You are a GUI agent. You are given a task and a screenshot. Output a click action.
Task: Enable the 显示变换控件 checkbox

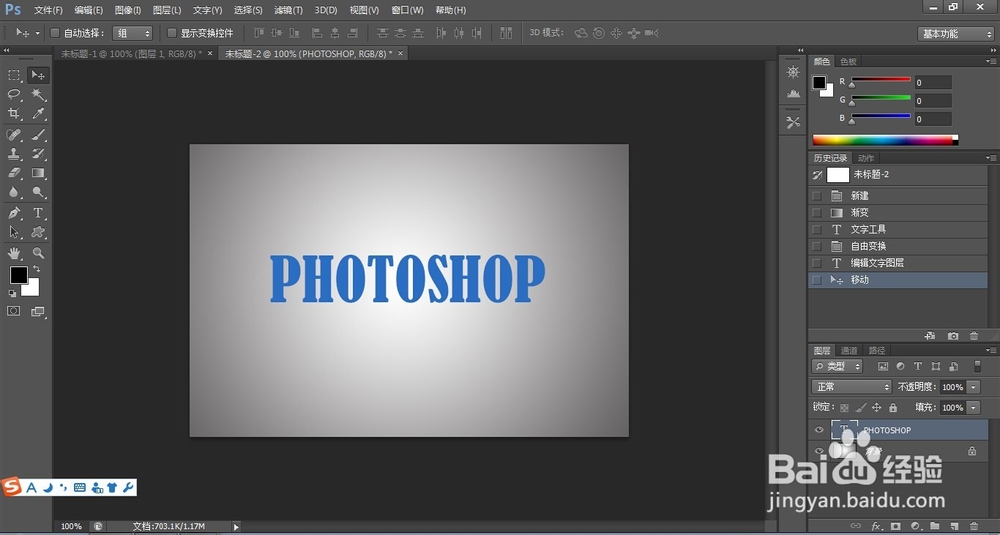[172, 33]
